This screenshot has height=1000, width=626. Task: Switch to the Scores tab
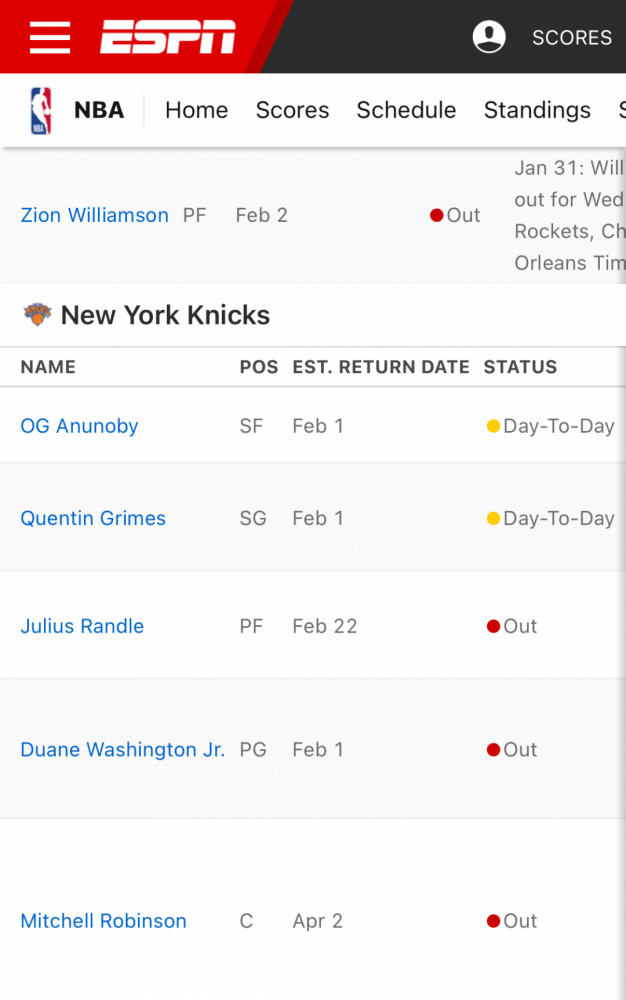(293, 110)
